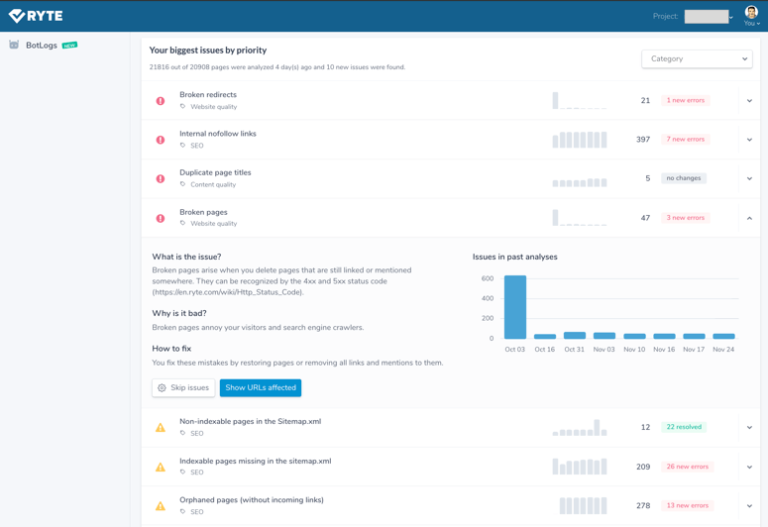Expand the Duplicate page titles chevron
Viewport: 768px width, 527px height.
tap(749, 179)
